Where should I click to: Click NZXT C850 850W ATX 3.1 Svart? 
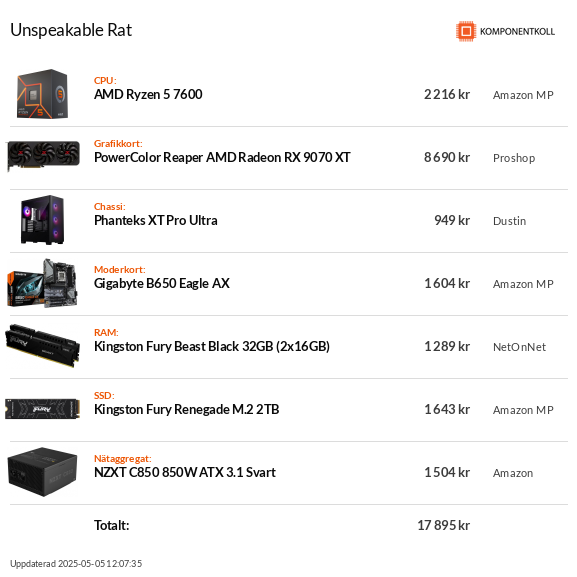pyautogui.click(x=185, y=472)
